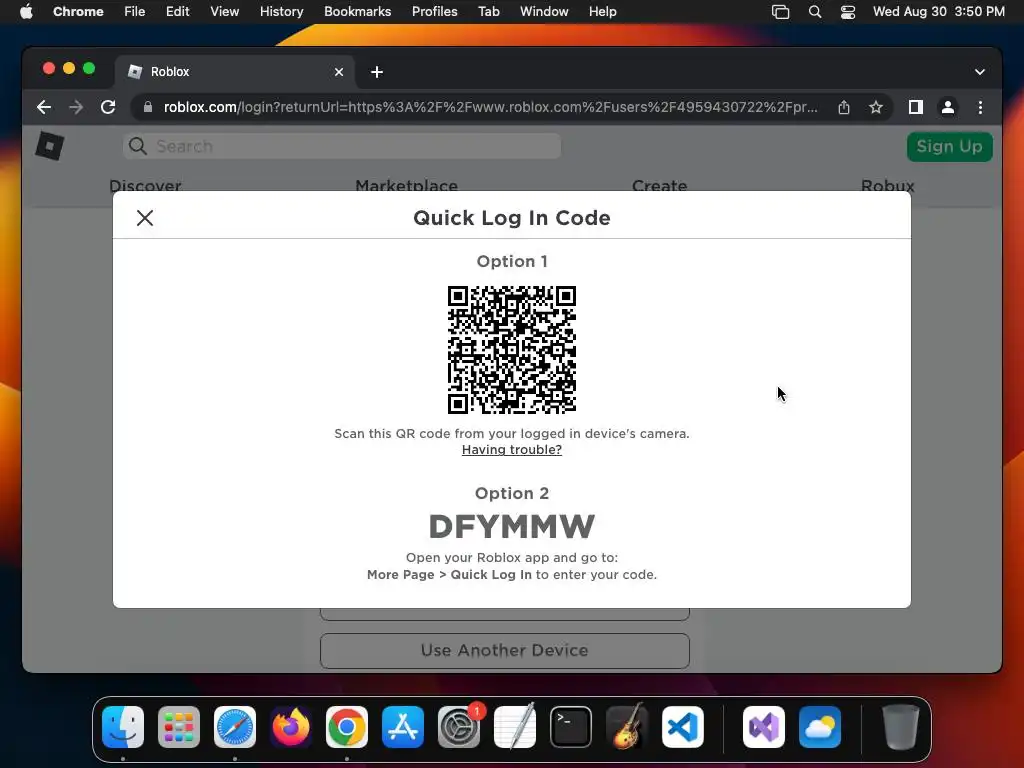This screenshot has height=768, width=1024.
Task: Open the Having trouble? link
Action: pyautogui.click(x=512, y=450)
